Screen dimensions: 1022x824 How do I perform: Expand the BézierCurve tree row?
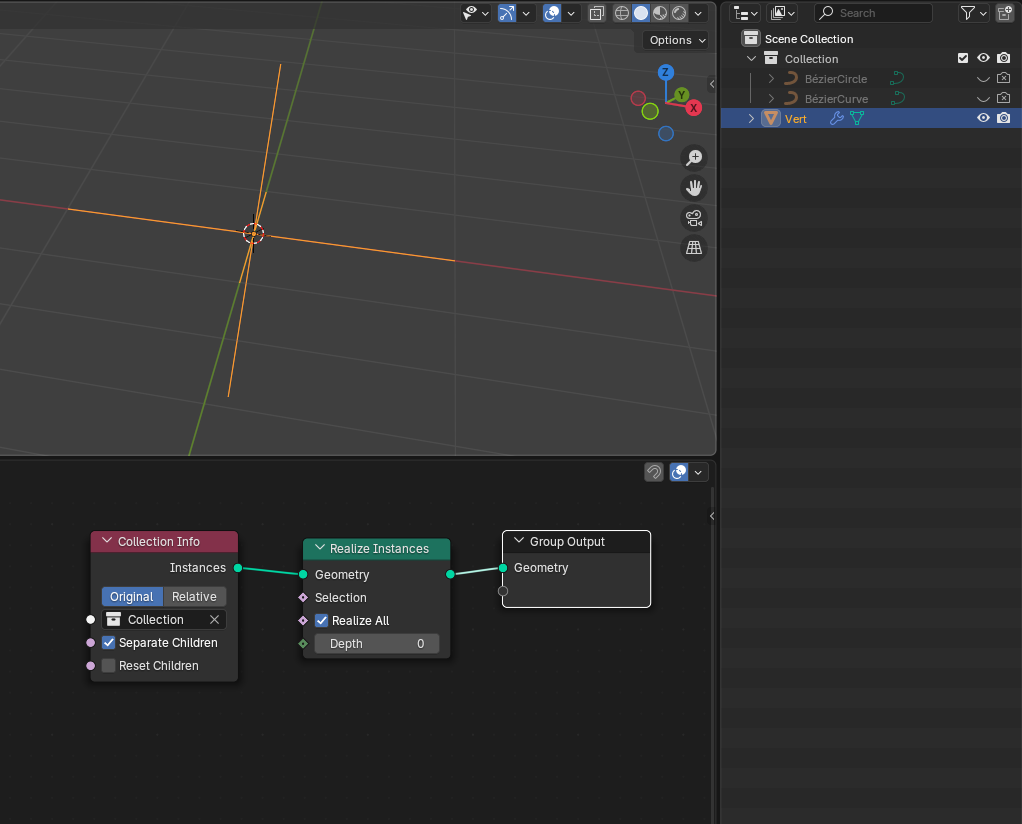coord(772,98)
